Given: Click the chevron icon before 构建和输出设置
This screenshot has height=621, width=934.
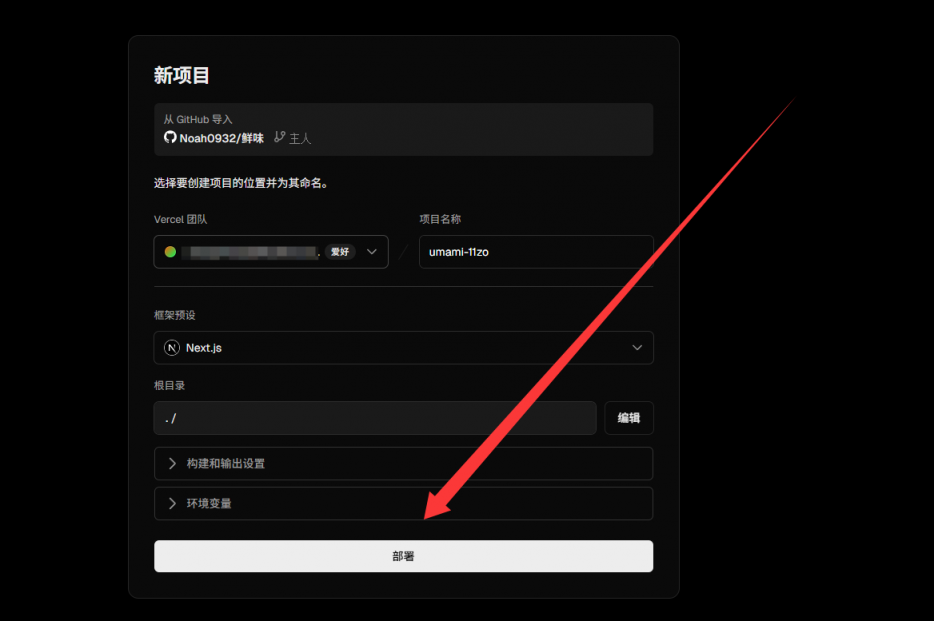Looking at the screenshot, I should (172, 463).
